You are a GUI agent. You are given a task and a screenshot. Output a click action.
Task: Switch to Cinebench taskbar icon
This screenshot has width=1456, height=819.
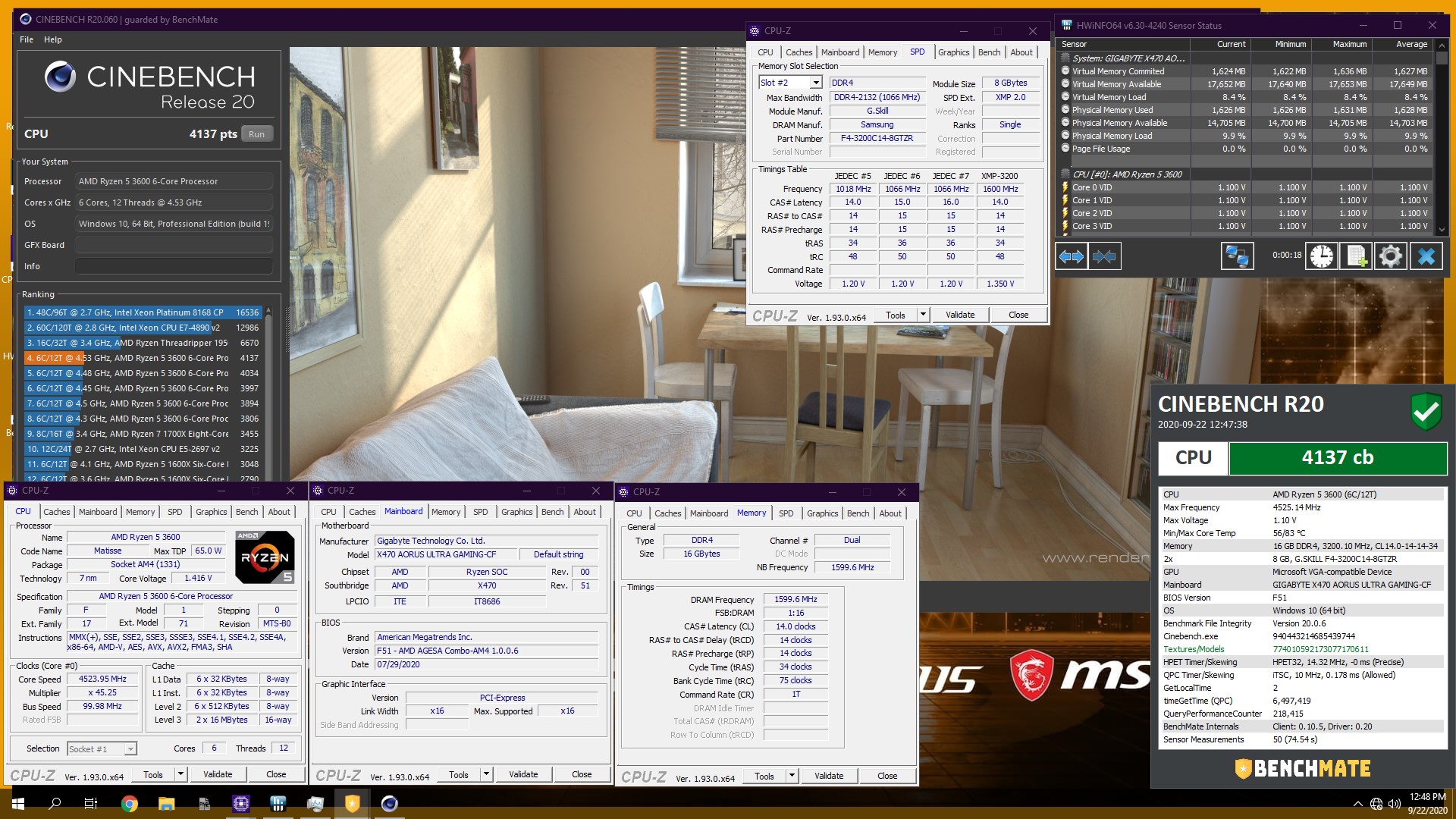click(x=390, y=804)
